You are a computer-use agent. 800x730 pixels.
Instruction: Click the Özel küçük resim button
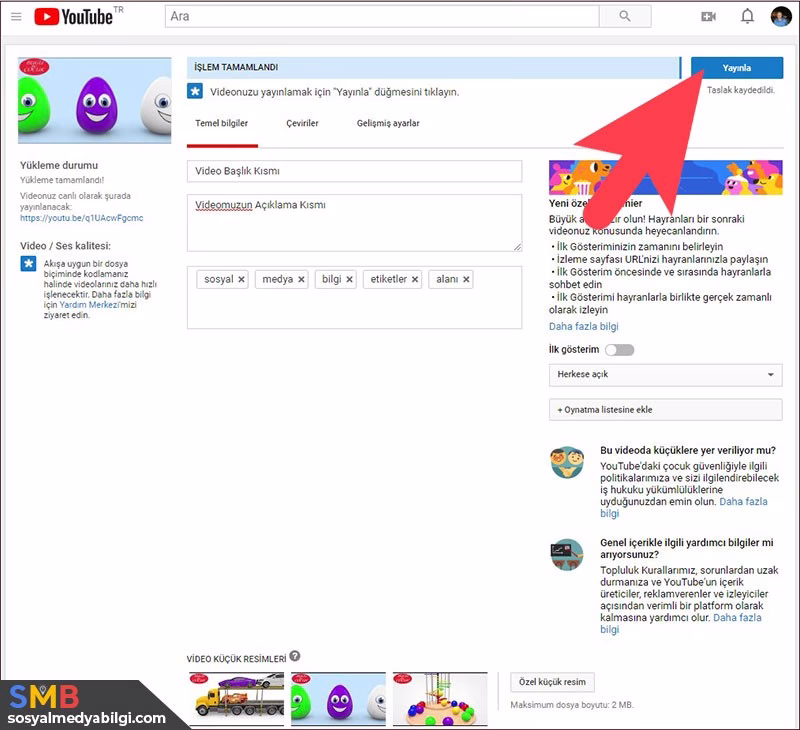[x=551, y=680]
